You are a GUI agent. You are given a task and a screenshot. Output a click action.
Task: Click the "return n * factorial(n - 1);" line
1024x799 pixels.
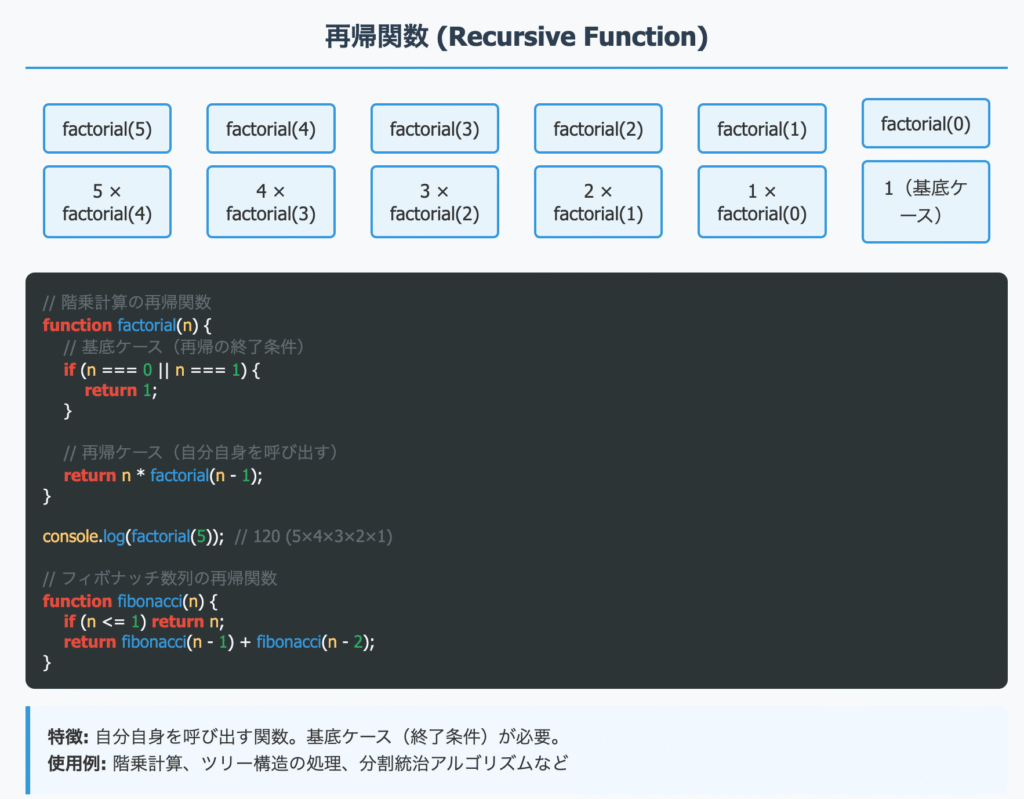point(163,475)
